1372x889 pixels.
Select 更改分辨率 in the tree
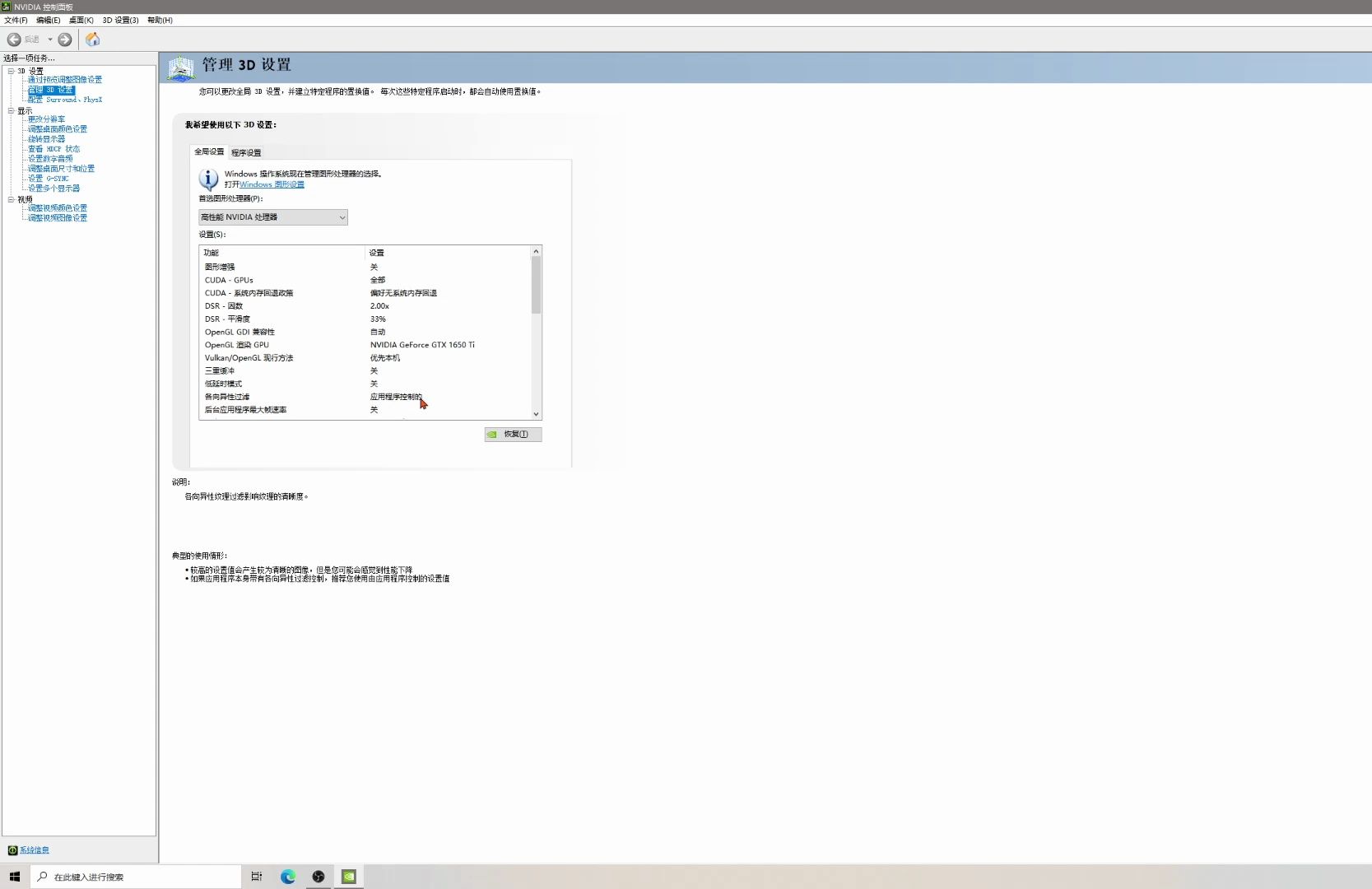coord(46,119)
